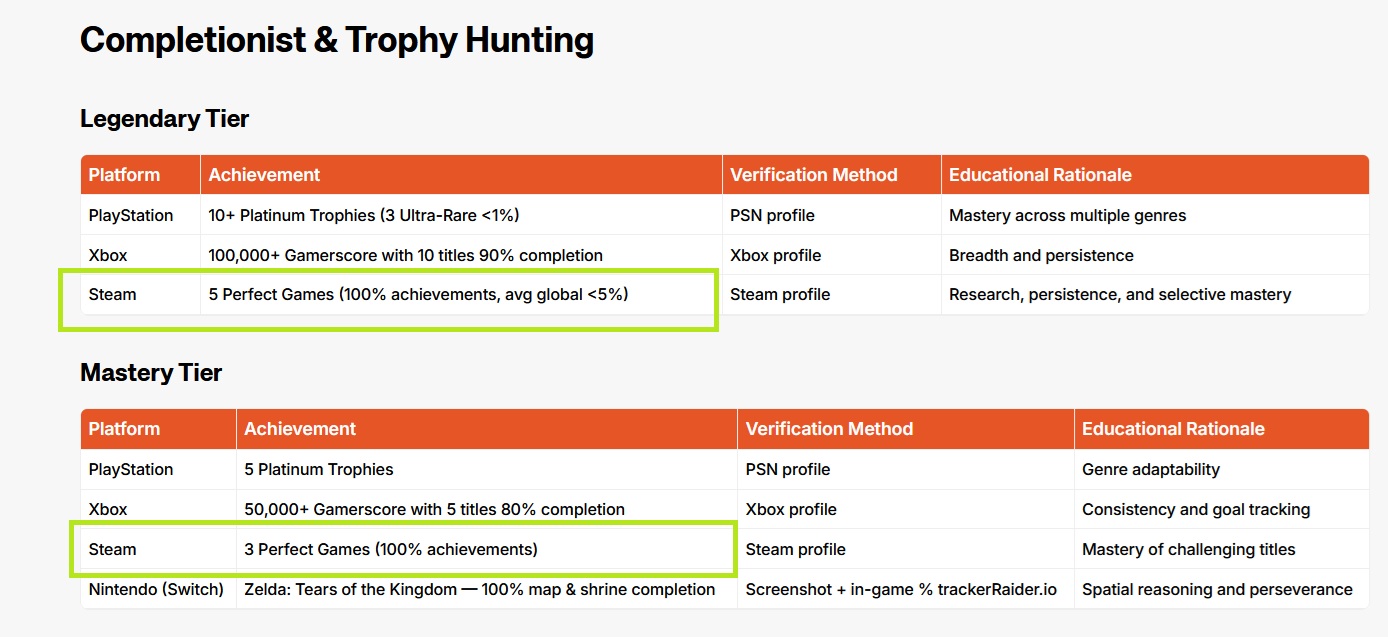Image resolution: width=1388 pixels, height=637 pixels.
Task: Select the Legendary Tier heading
Action: tap(165, 119)
